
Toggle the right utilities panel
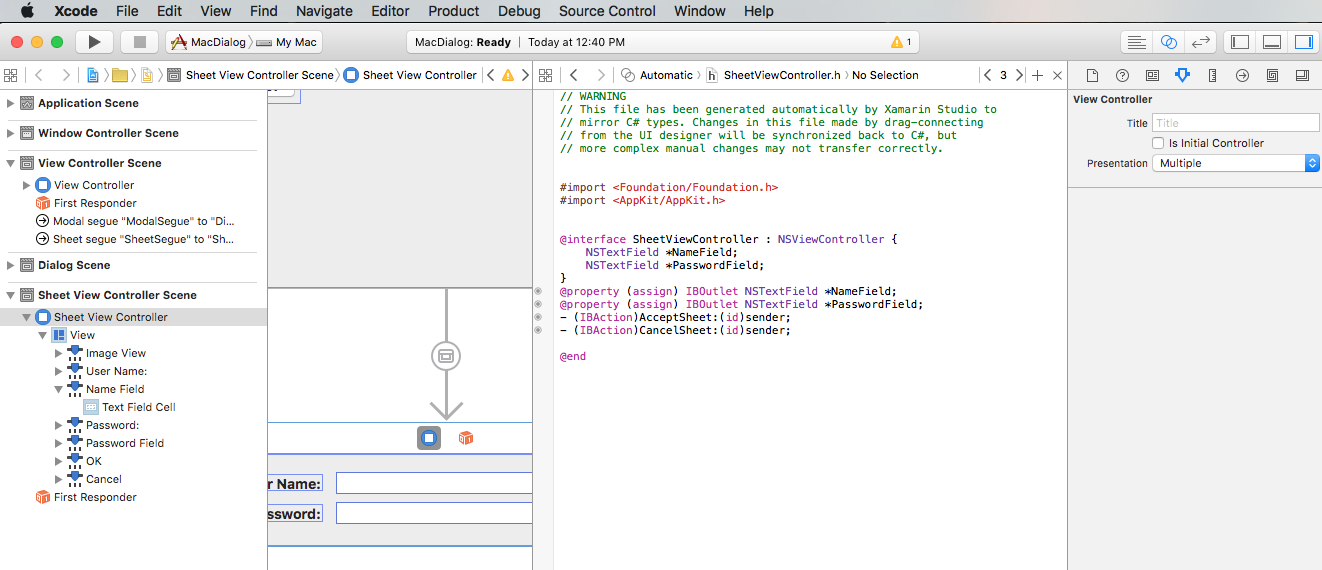pos(1303,42)
